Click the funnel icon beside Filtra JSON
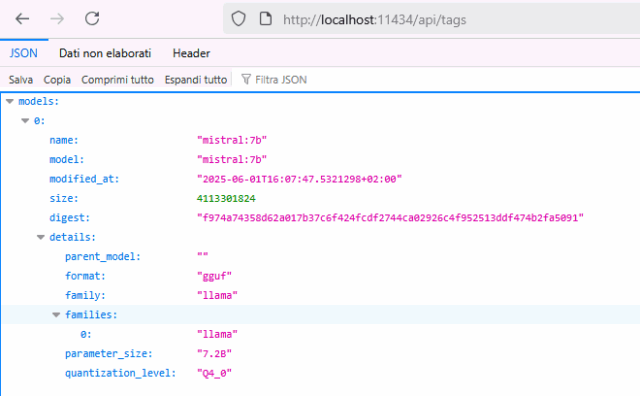This screenshot has width=640, height=396. pos(246,79)
